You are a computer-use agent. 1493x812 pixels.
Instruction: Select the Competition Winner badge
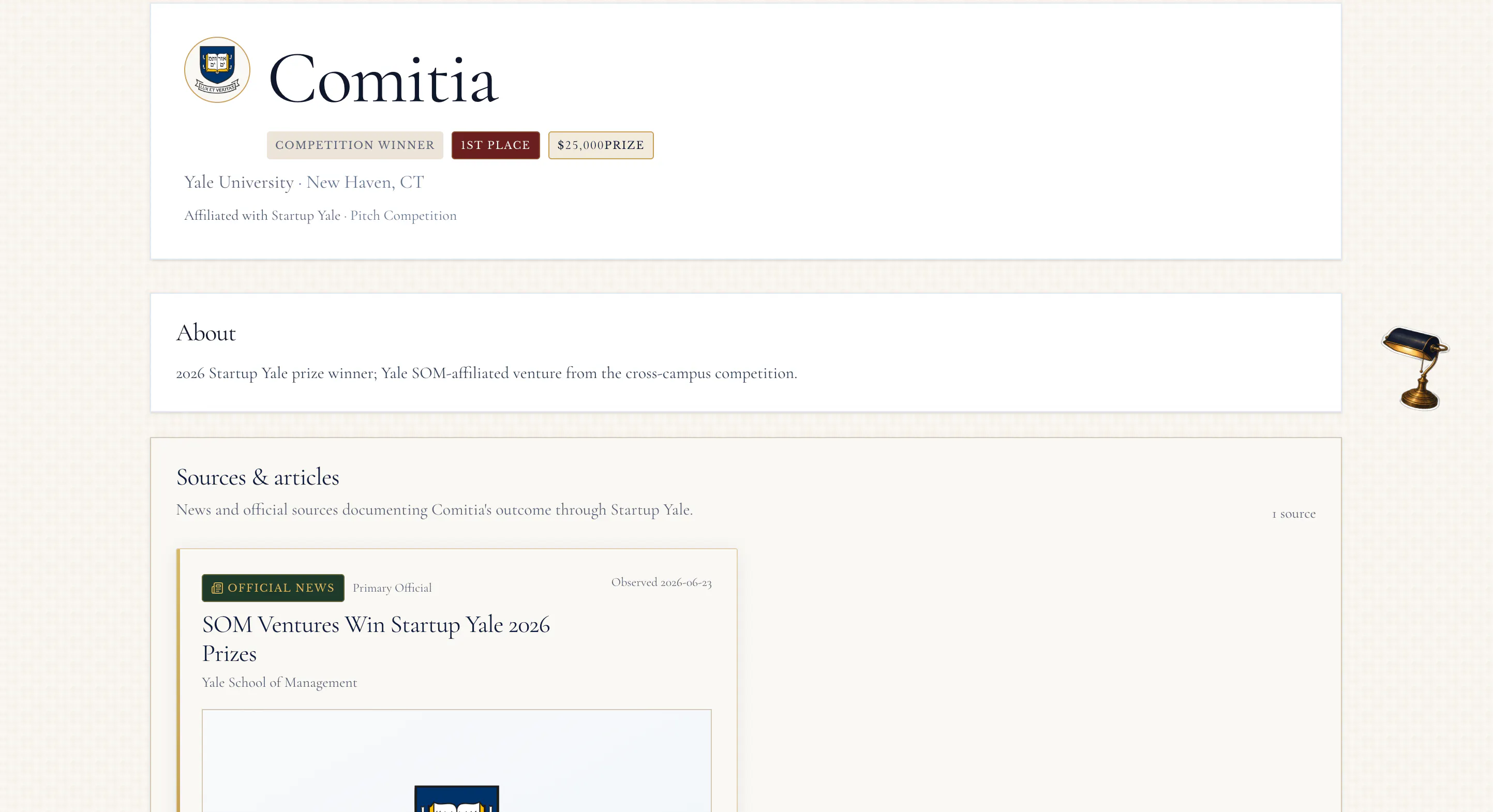(x=355, y=145)
